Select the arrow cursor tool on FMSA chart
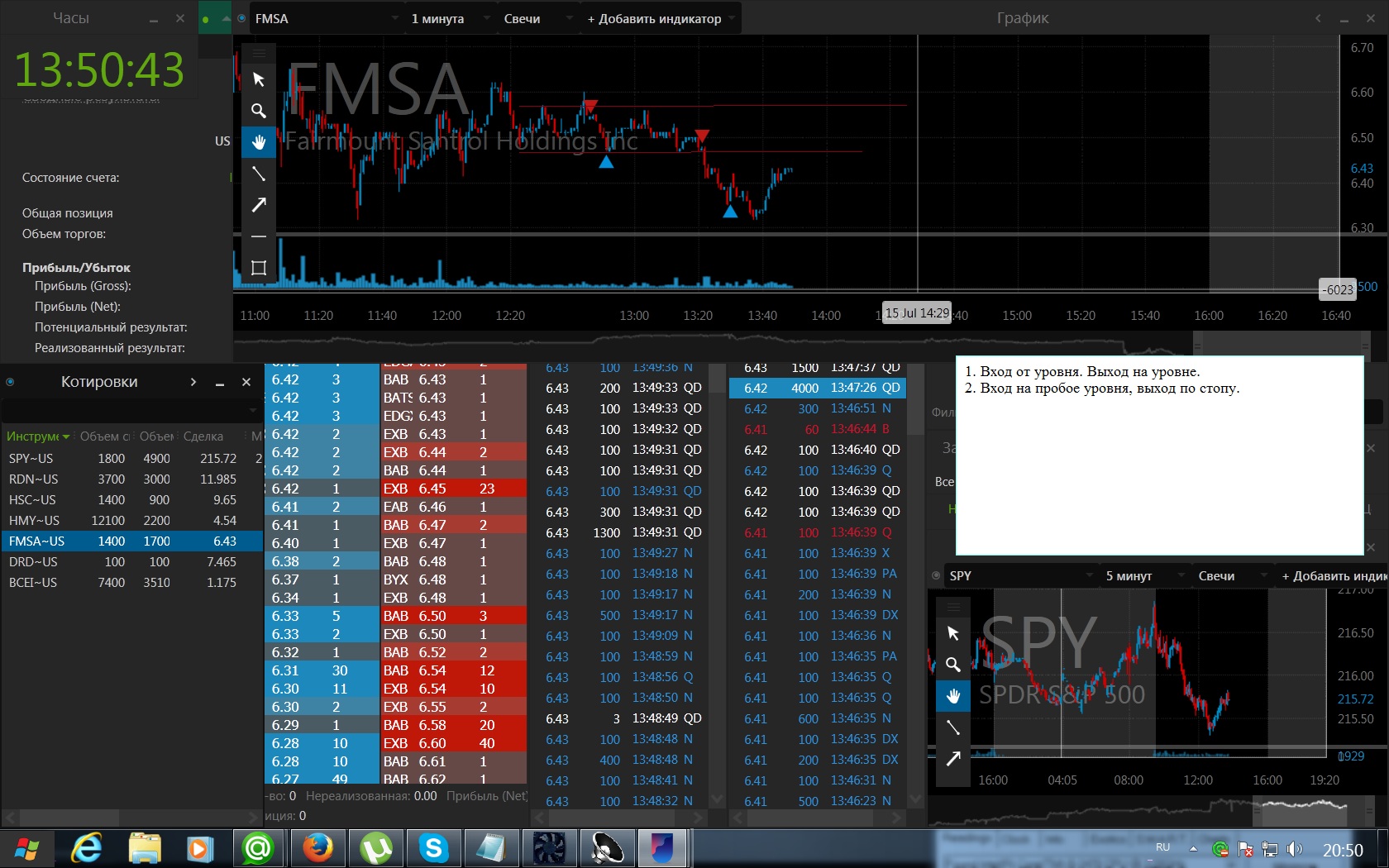The image size is (1389, 868). tap(259, 79)
